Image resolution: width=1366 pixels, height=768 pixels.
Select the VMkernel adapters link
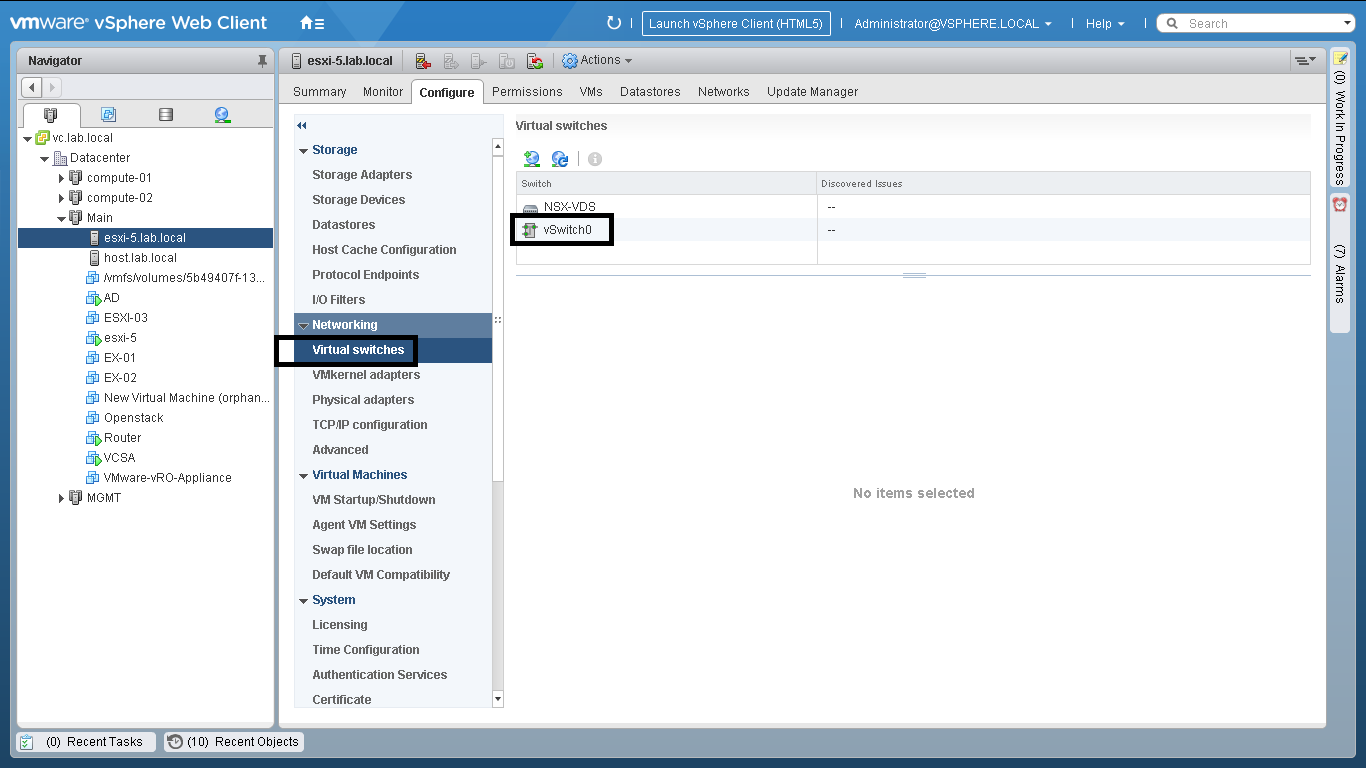[366, 375]
